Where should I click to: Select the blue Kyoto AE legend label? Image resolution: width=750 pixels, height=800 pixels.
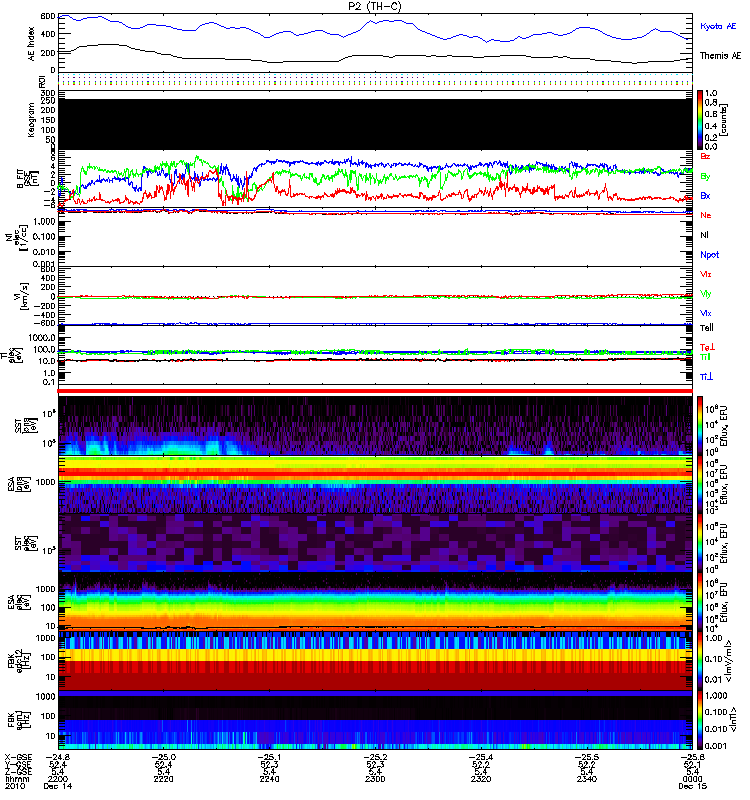[x=718, y=26]
